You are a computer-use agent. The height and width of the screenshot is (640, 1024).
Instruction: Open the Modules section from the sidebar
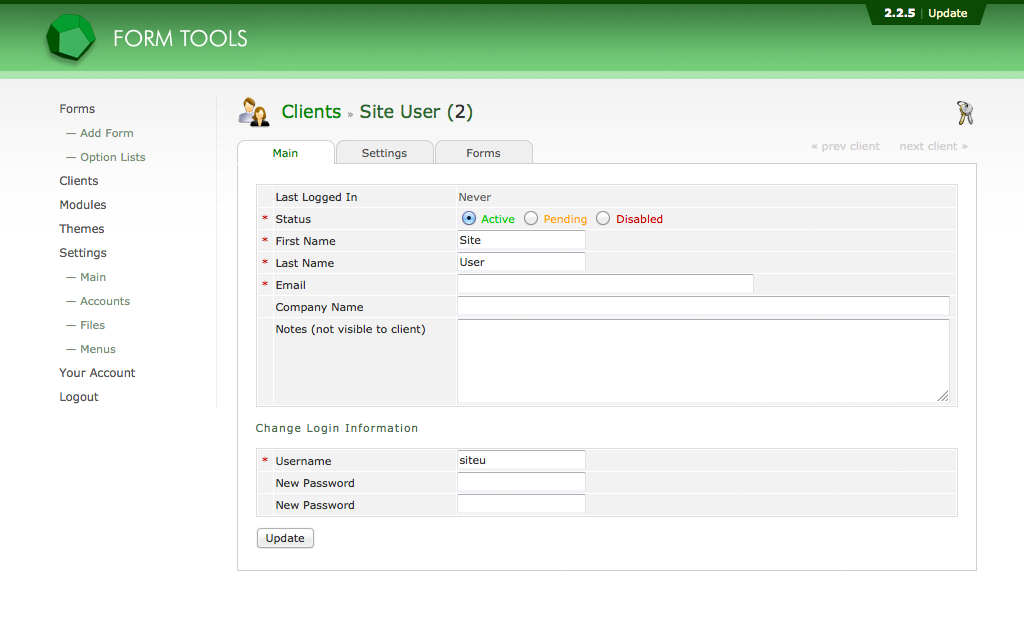pyautogui.click(x=82, y=204)
